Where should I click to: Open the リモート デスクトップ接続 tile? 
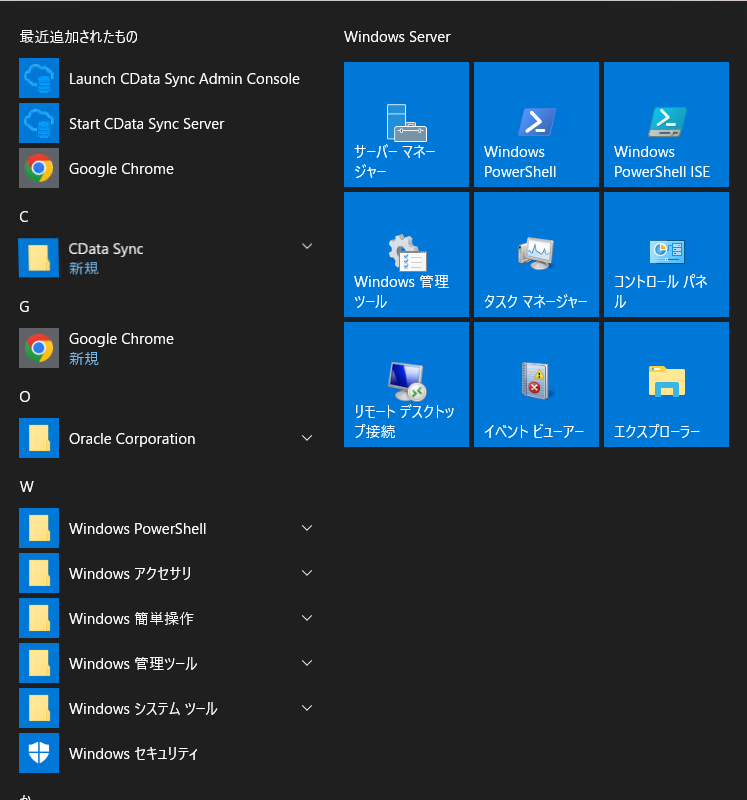click(406, 385)
